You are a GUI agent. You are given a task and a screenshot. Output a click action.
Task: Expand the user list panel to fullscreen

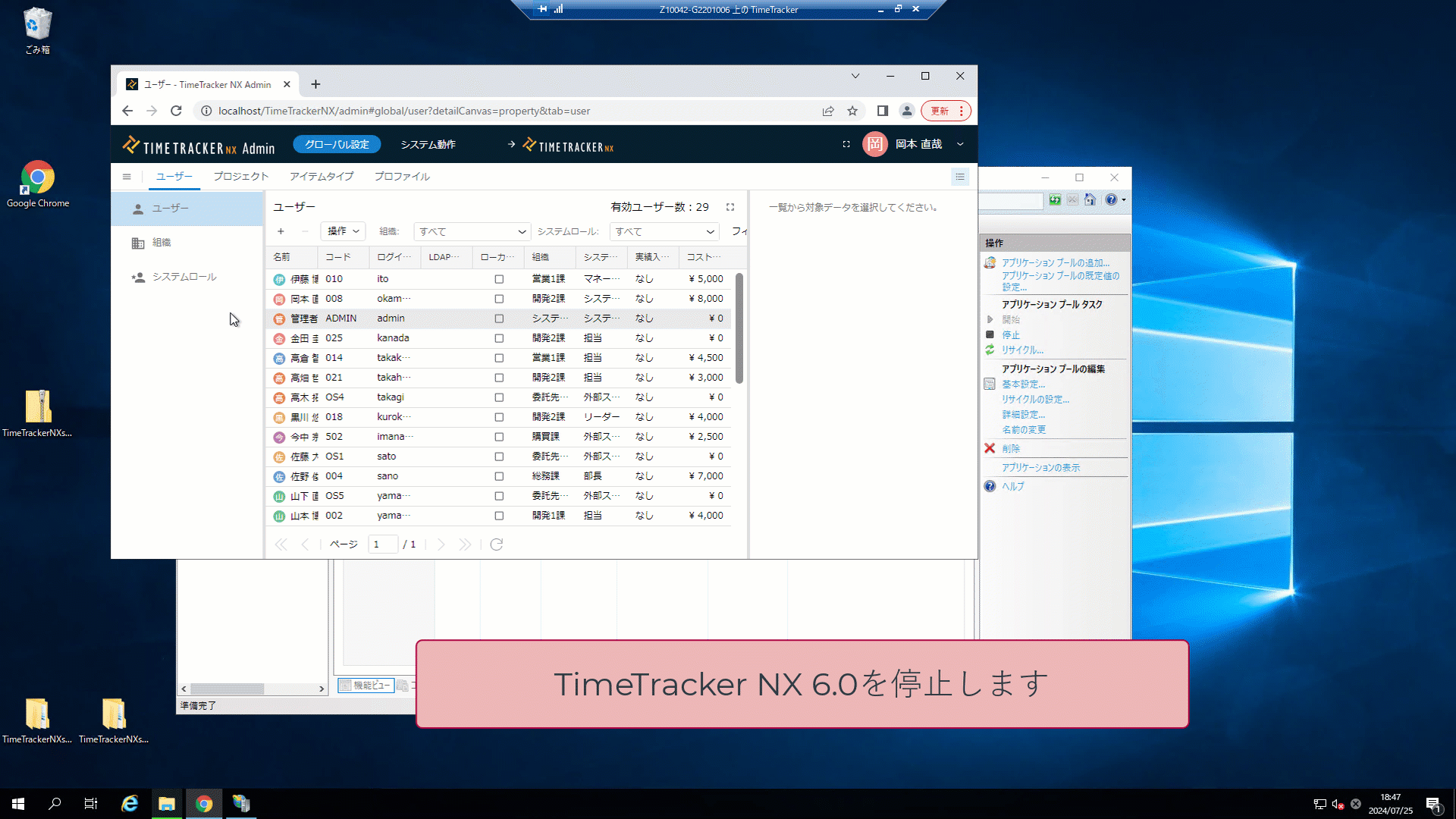730,207
